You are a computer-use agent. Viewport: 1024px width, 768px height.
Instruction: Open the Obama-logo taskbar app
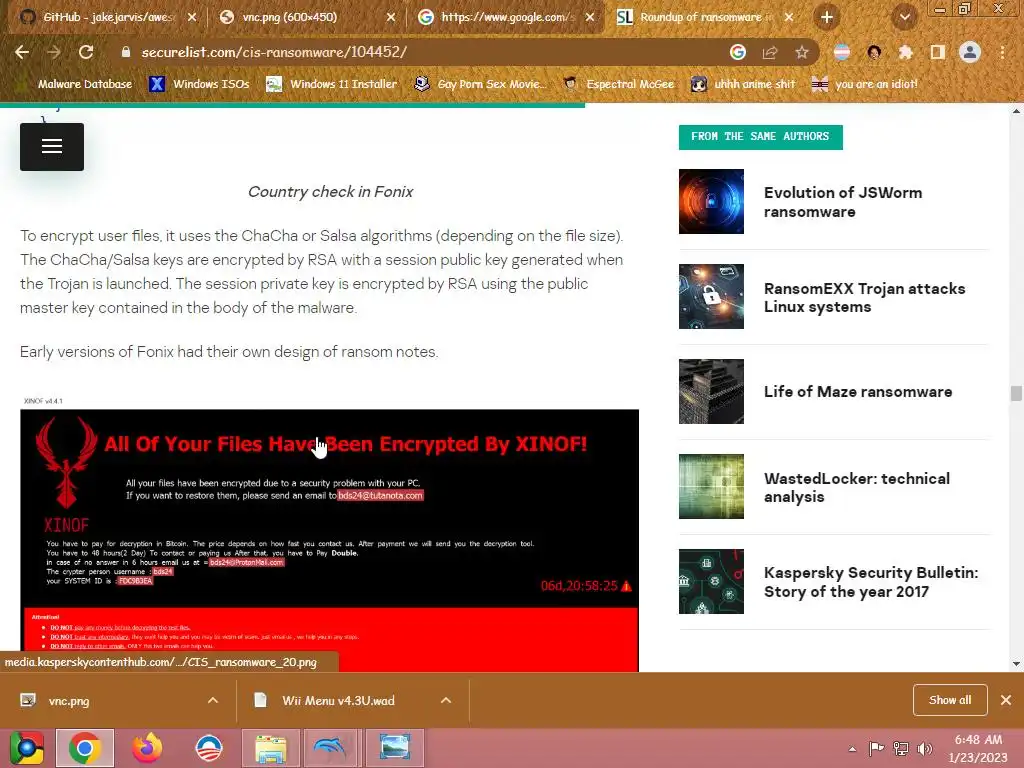pyautogui.click(x=209, y=748)
